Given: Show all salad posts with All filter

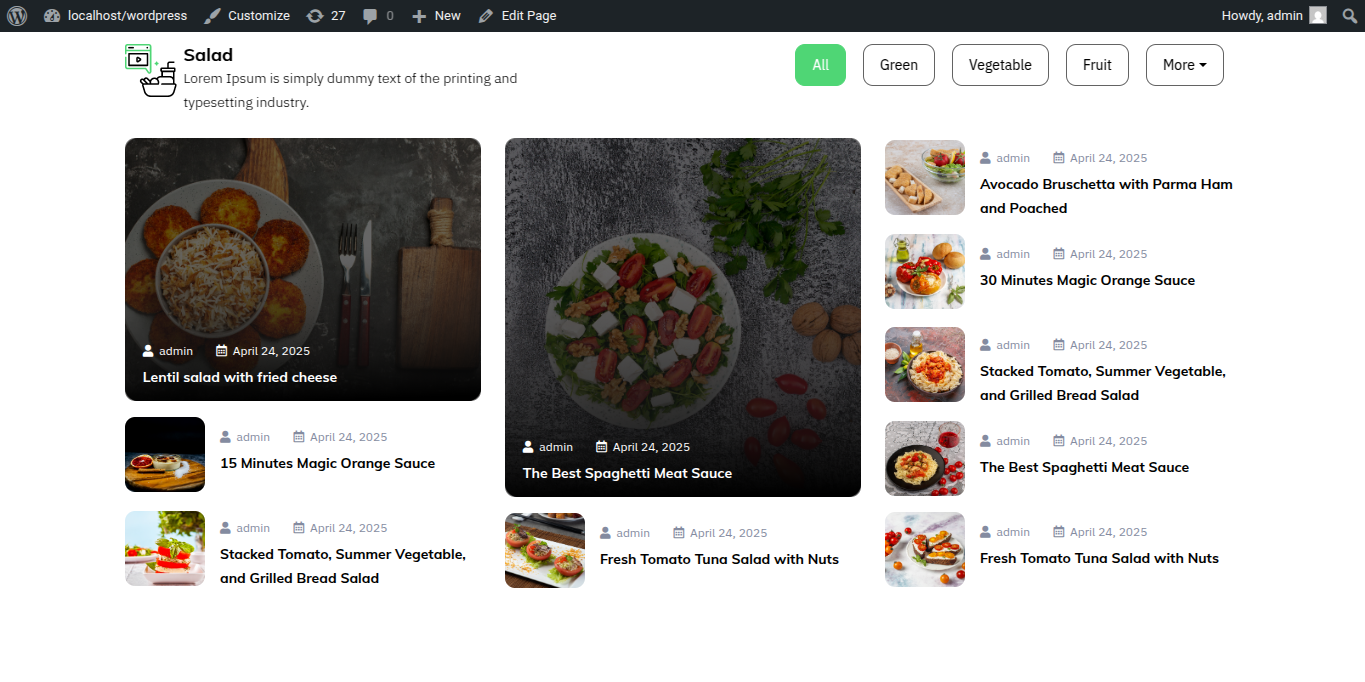Looking at the screenshot, I should [x=820, y=65].
